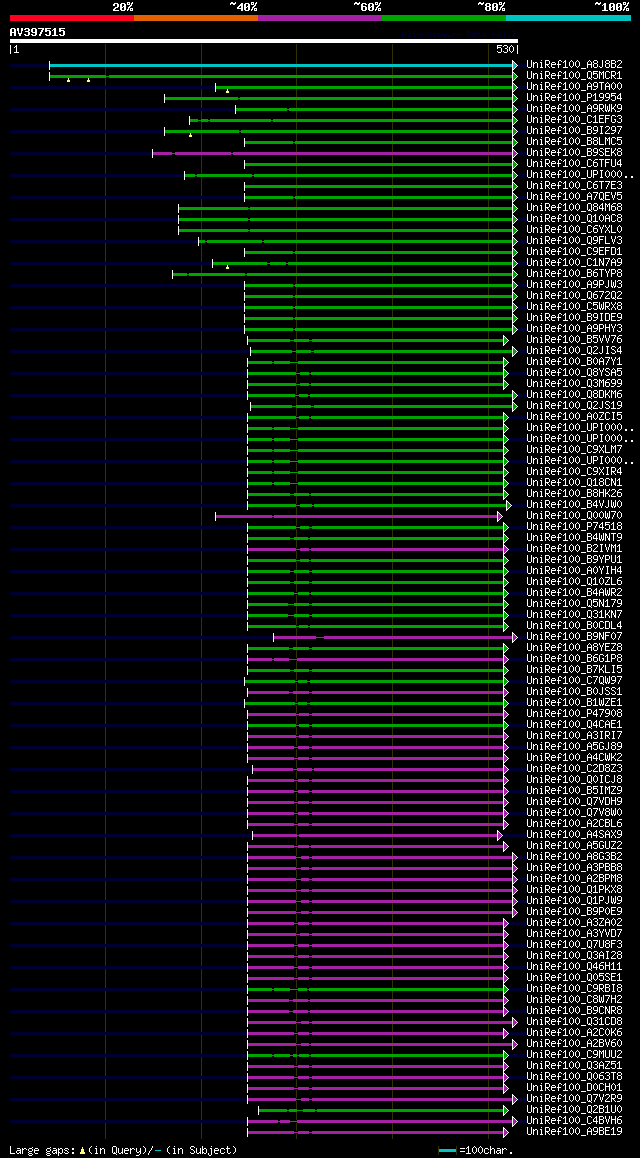Click the UniRef100_C1EFG3 label
640x1158 pixels.
tap(574, 120)
